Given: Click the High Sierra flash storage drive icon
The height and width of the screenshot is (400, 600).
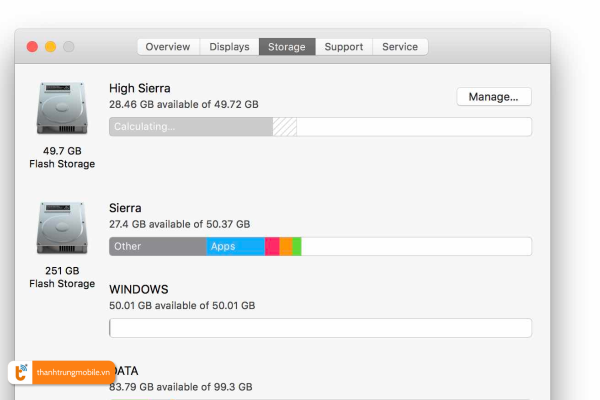Looking at the screenshot, I should 62,107.
